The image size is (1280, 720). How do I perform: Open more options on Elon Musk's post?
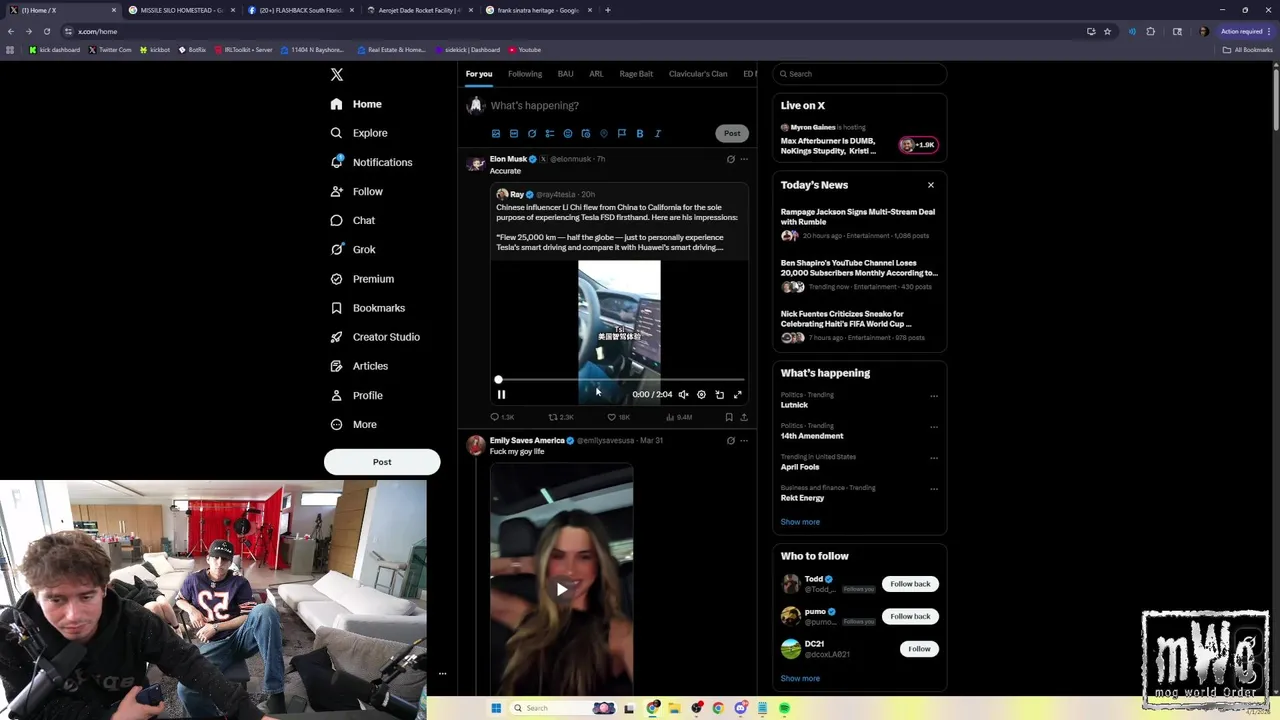tap(744, 159)
